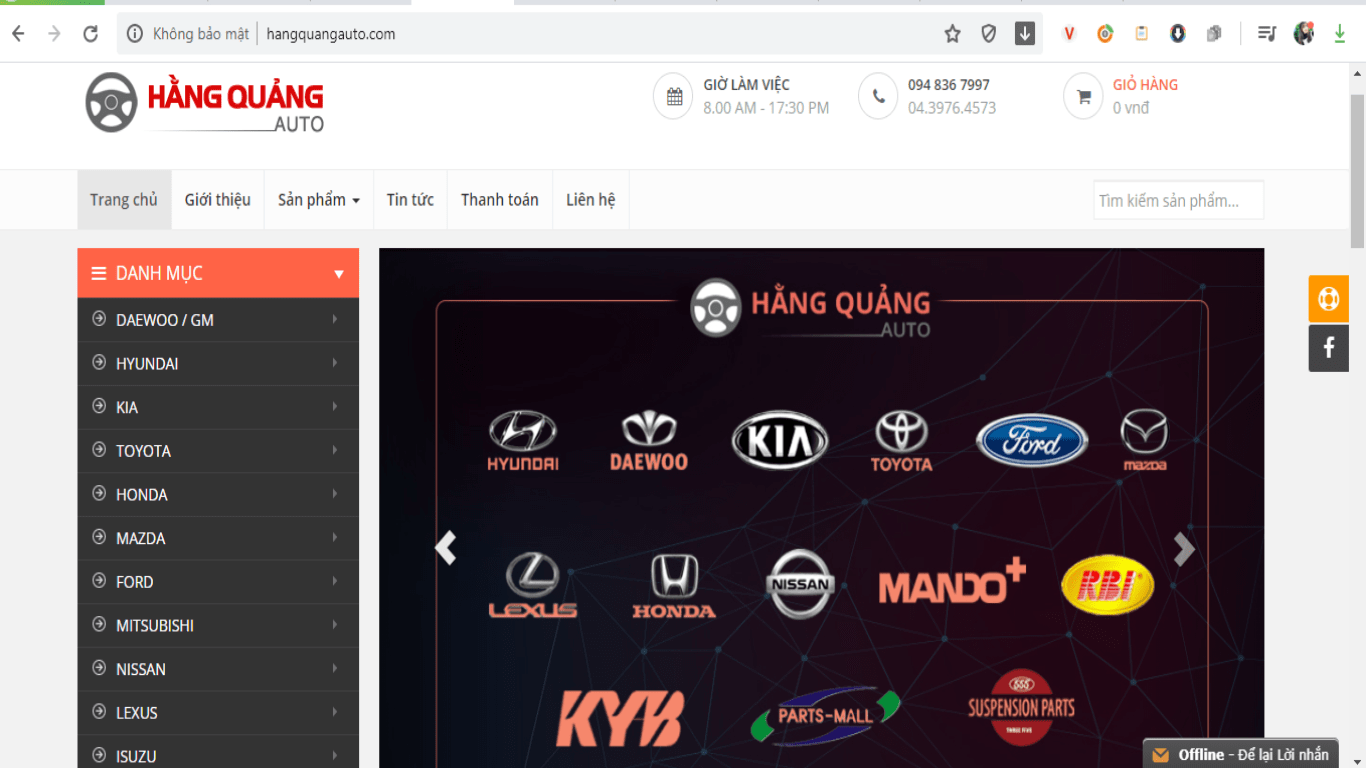Click the Toyota logo in the banner
Image resolution: width=1366 pixels, height=768 pixels.
coord(901,441)
